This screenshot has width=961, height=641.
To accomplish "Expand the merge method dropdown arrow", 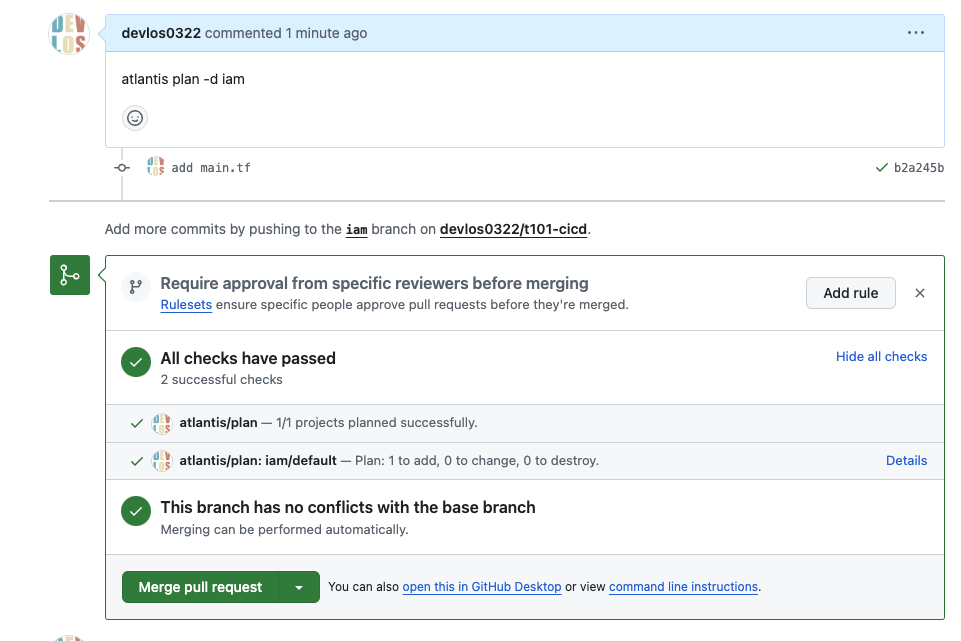I will coord(299,587).
